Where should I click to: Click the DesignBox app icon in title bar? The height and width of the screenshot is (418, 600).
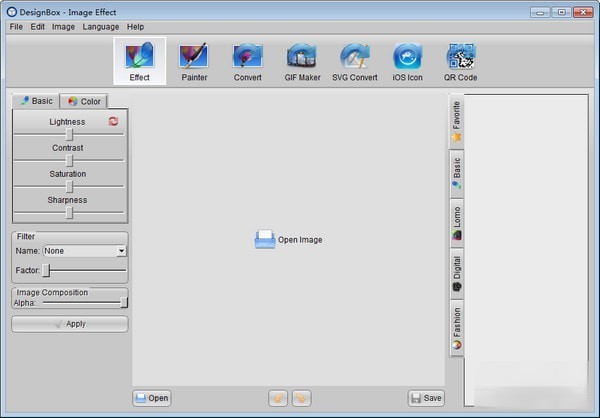(x=12, y=12)
